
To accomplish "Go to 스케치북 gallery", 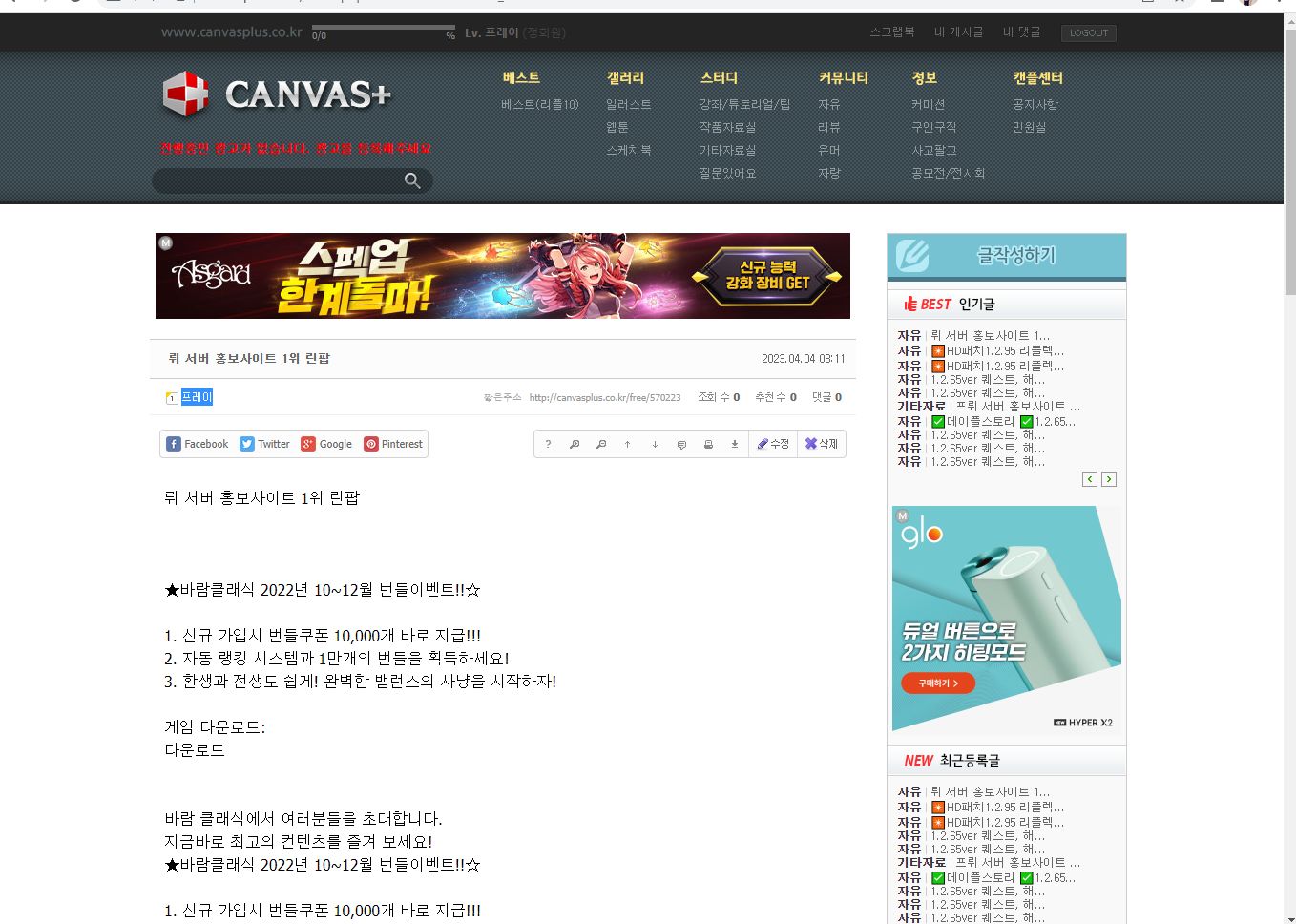I will (629, 151).
